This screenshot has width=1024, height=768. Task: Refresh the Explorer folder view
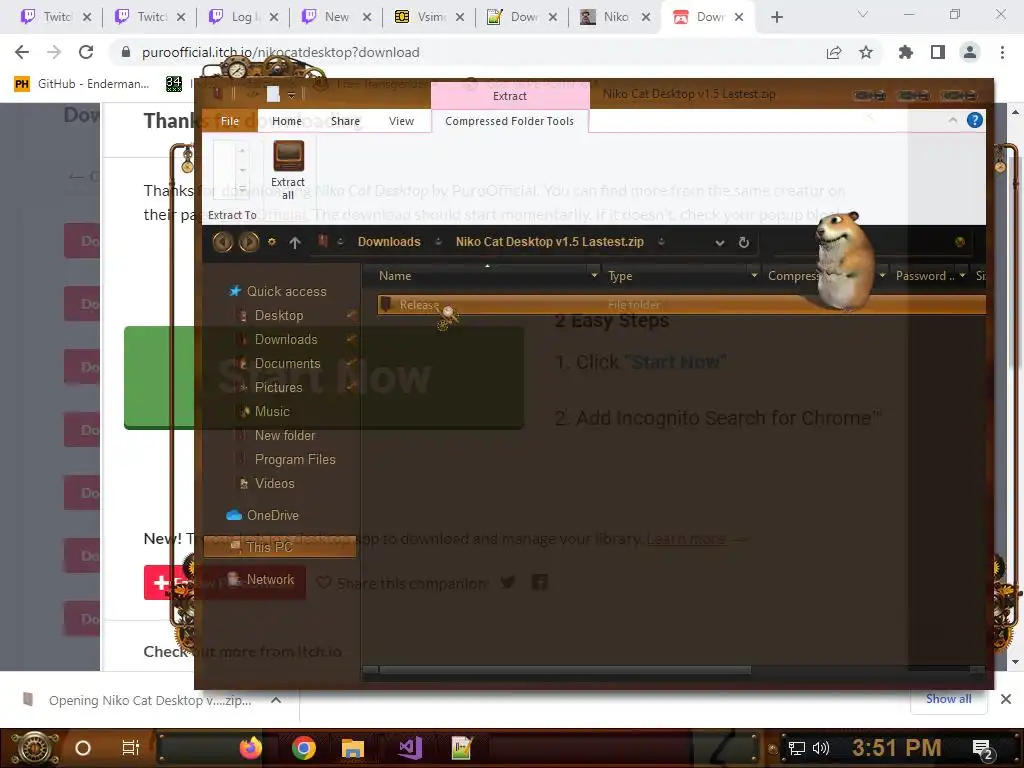[x=743, y=242]
